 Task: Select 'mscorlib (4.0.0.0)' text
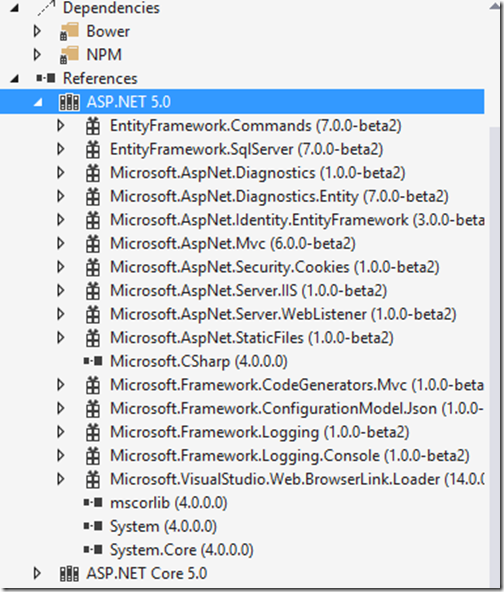pos(168,503)
